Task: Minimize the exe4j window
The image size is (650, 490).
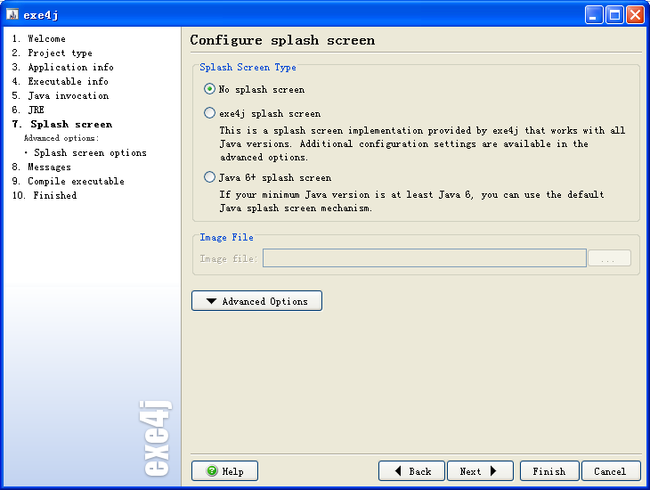Action: (594, 15)
